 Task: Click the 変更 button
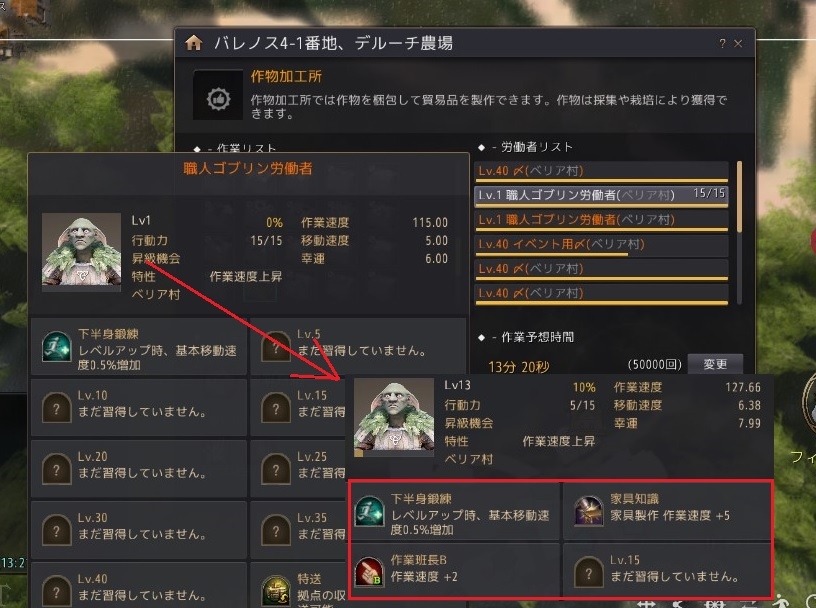(716, 364)
